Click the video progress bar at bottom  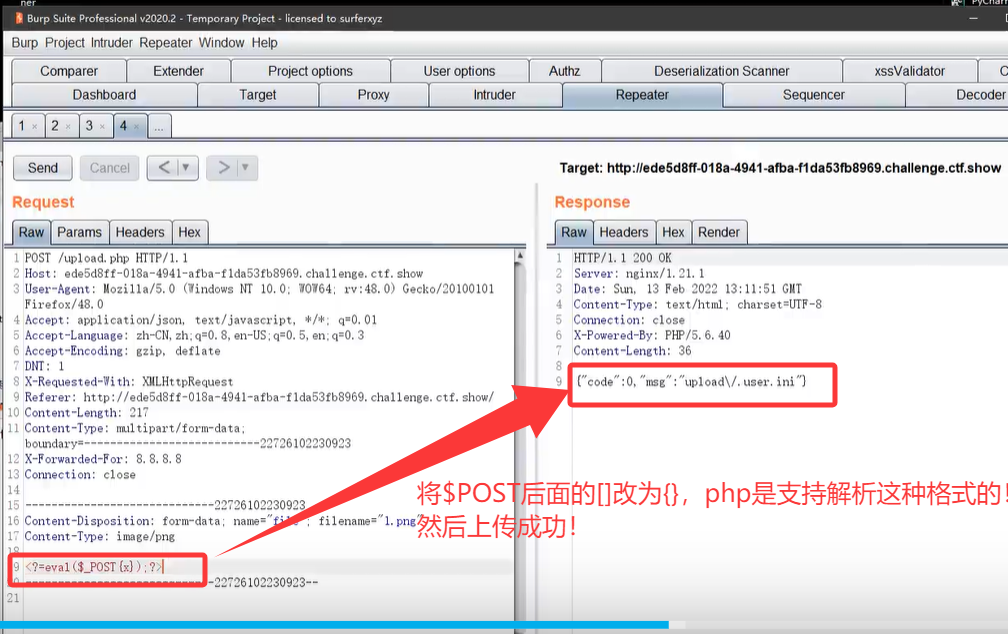coord(504,624)
